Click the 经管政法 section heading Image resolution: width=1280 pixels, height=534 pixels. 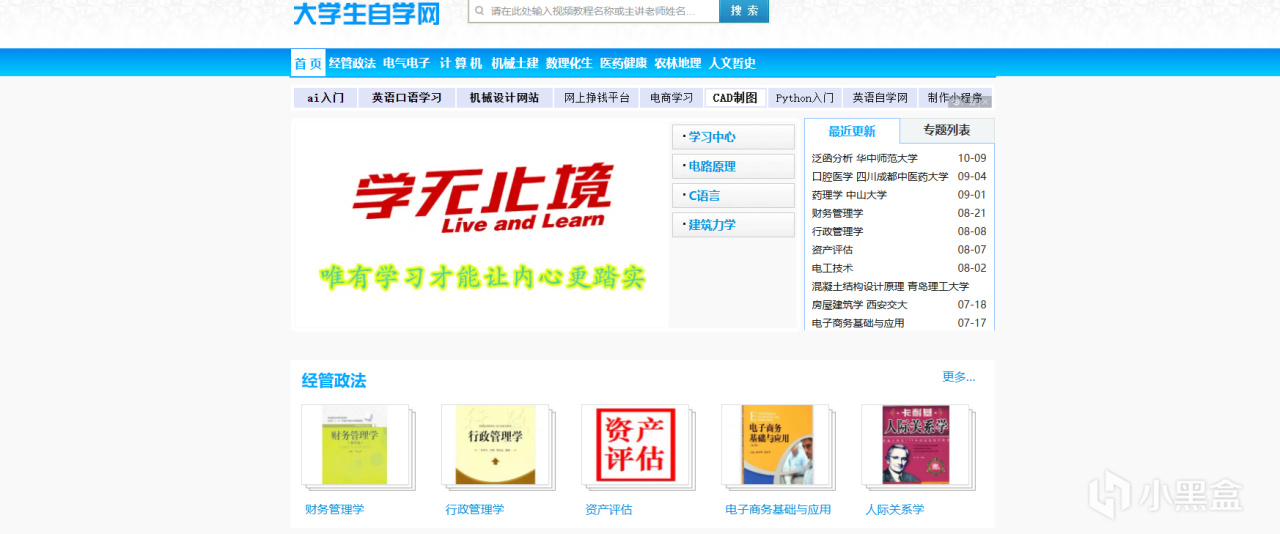pos(334,380)
